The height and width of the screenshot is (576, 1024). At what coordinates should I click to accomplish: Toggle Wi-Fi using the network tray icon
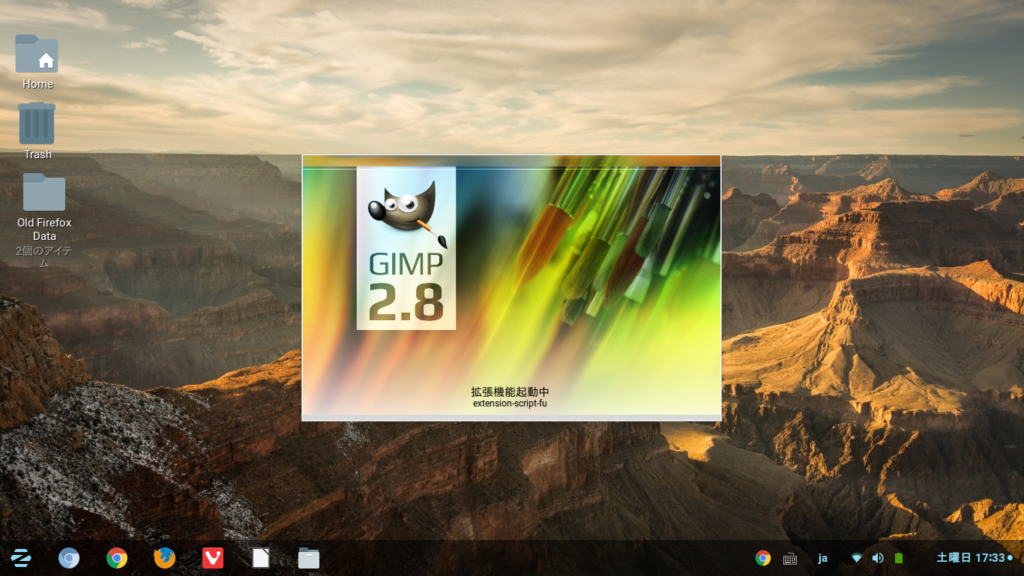coord(855,558)
